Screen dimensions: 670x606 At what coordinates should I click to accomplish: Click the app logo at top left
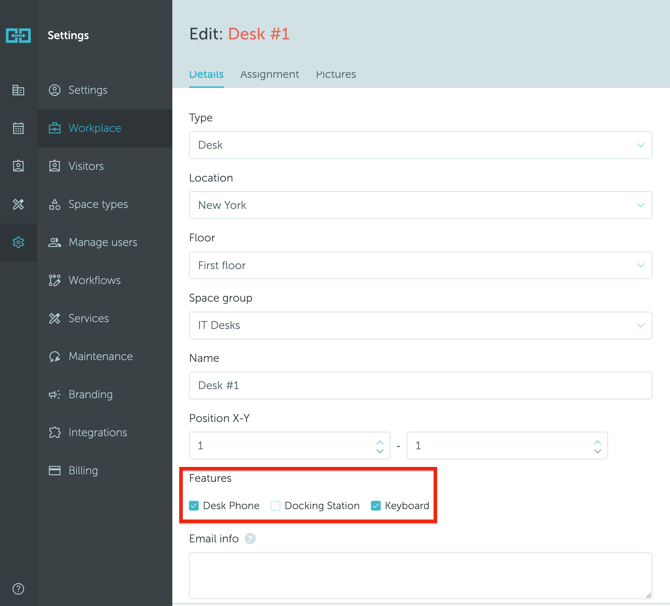[18, 35]
